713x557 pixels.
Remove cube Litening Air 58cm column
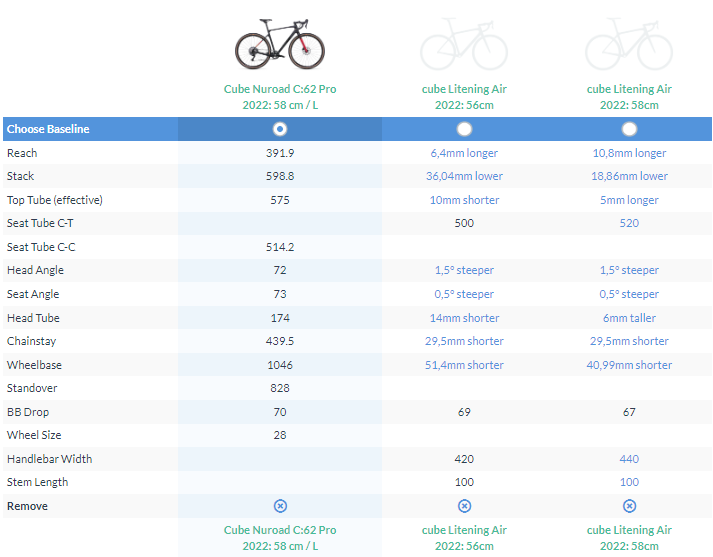pos(629,506)
